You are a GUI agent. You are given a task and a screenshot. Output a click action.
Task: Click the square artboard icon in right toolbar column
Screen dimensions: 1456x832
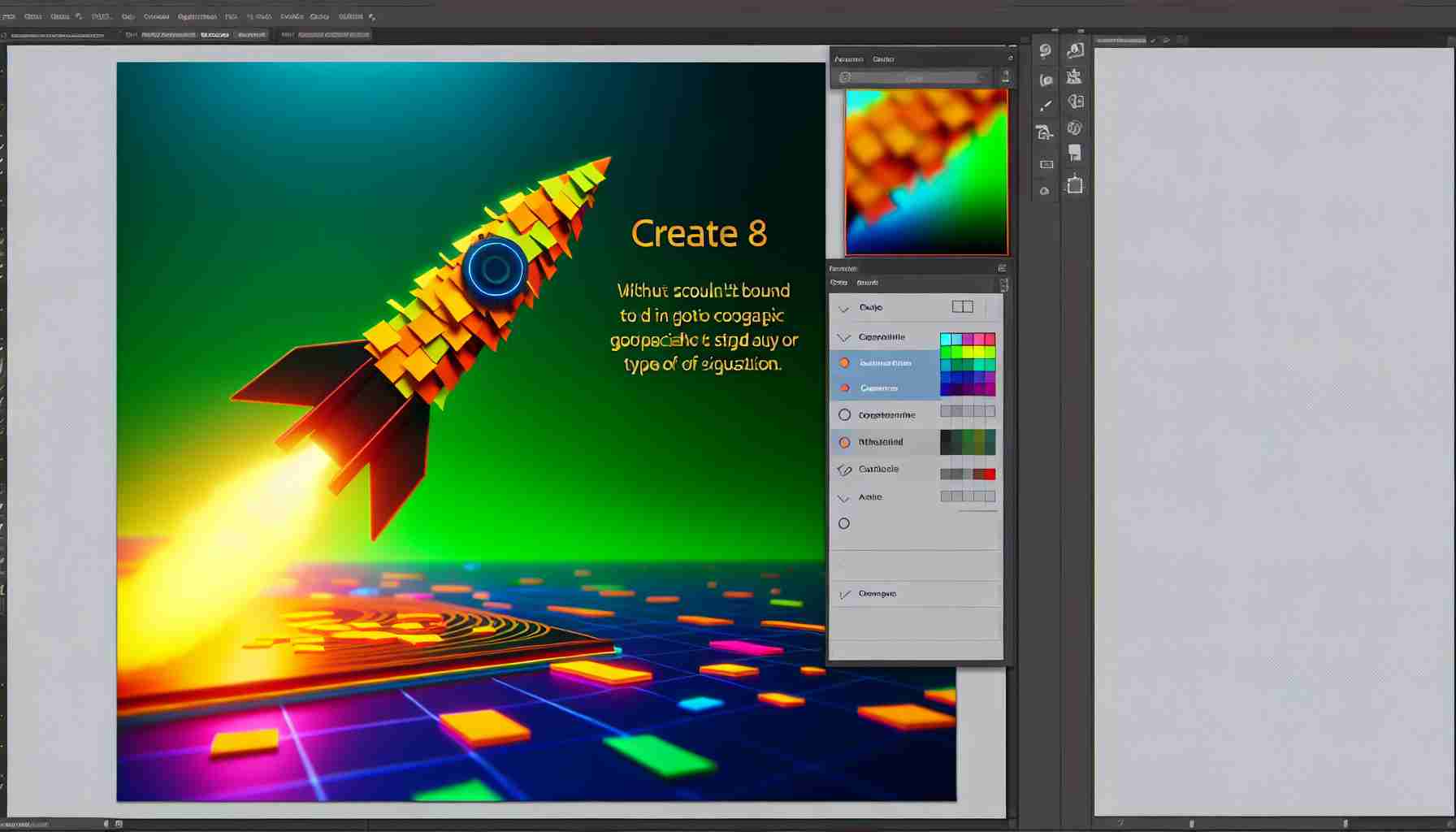(1075, 184)
